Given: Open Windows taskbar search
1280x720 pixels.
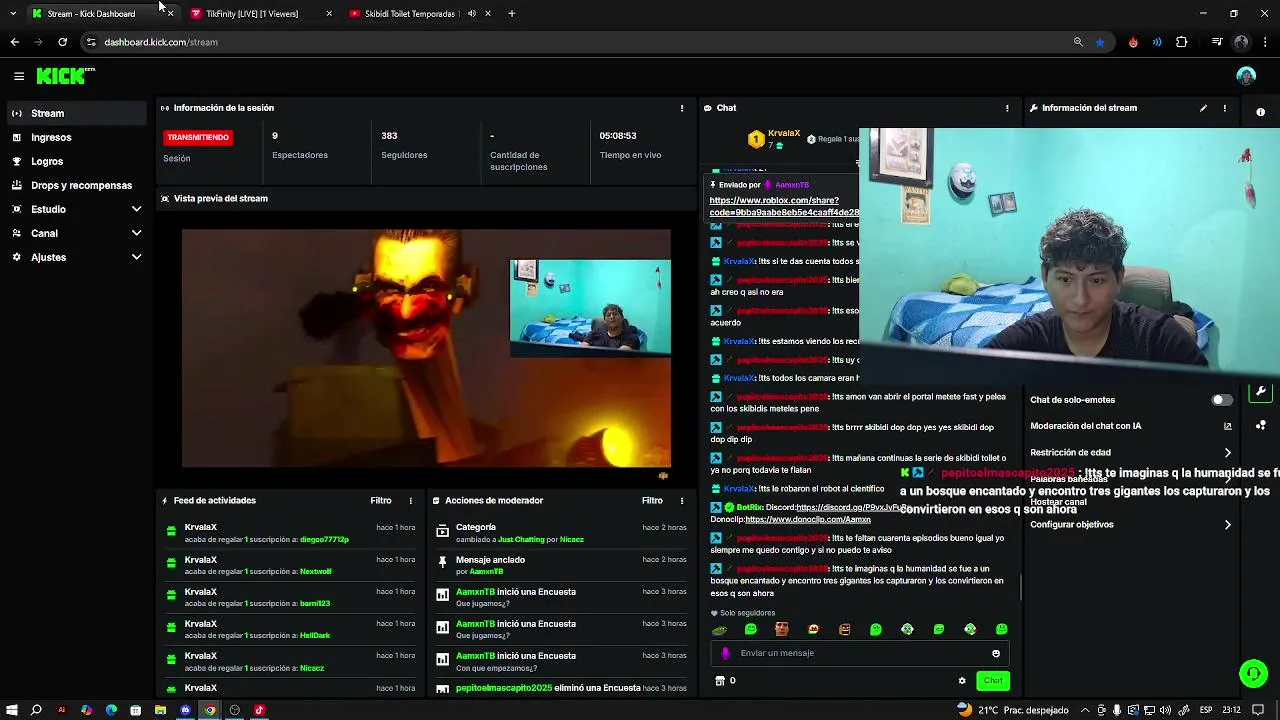Looking at the screenshot, I should [36, 710].
